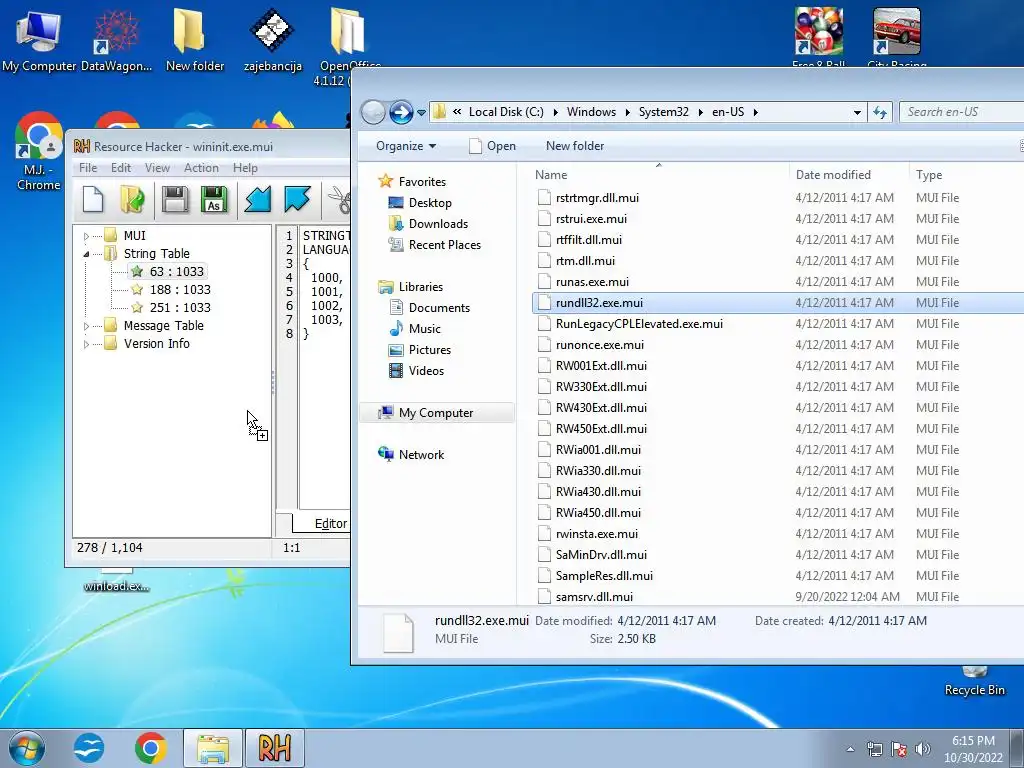Click the Resource Hacker taskbar button
The image size is (1024, 768).
(274, 748)
